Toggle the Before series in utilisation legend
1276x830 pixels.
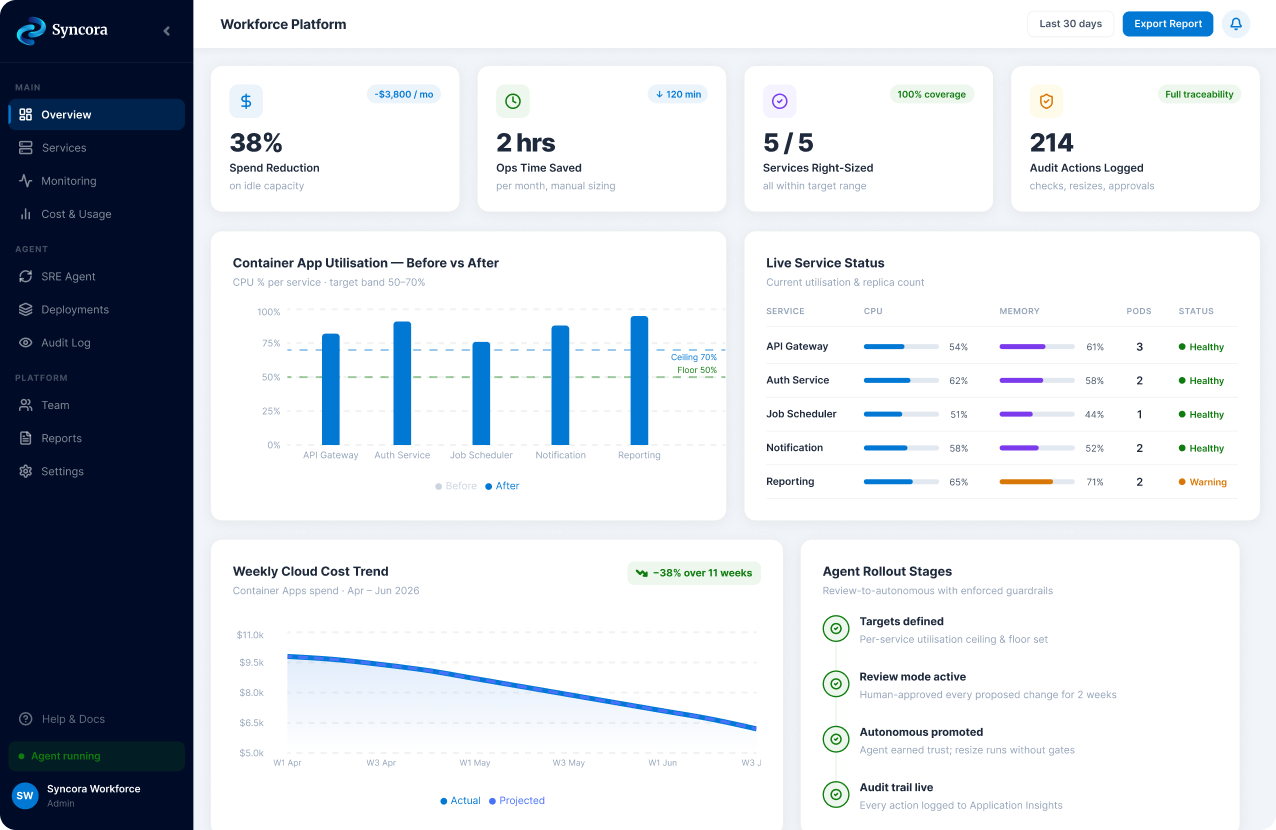point(457,486)
